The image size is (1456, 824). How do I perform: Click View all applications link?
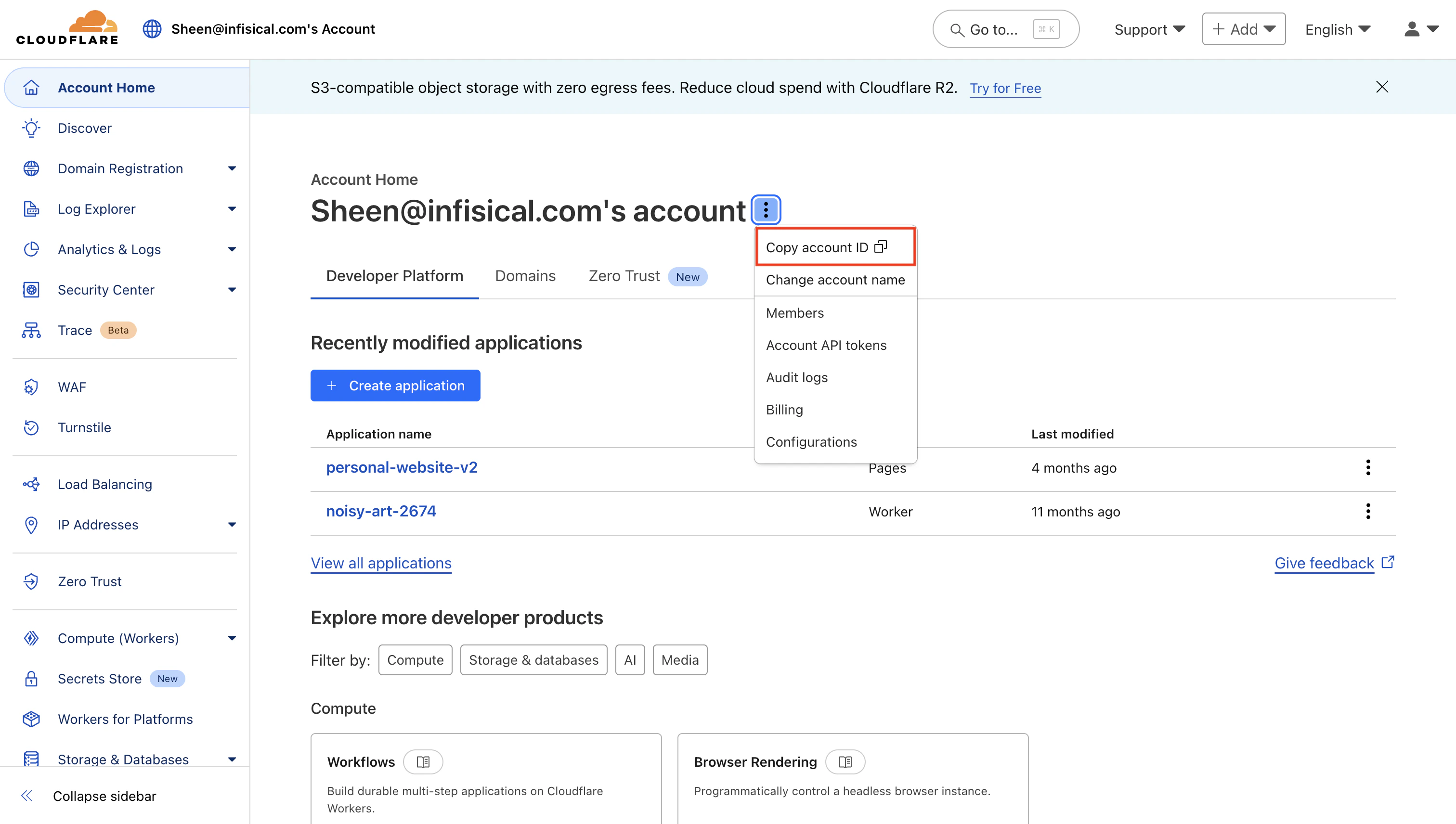pos(381,563)
